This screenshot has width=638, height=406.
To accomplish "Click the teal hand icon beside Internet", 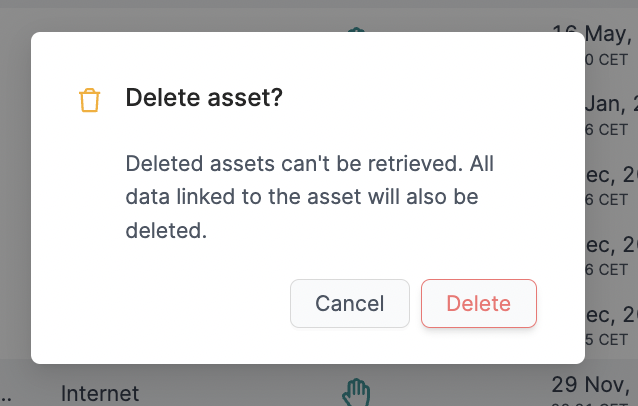I will (x=356, y=393).
